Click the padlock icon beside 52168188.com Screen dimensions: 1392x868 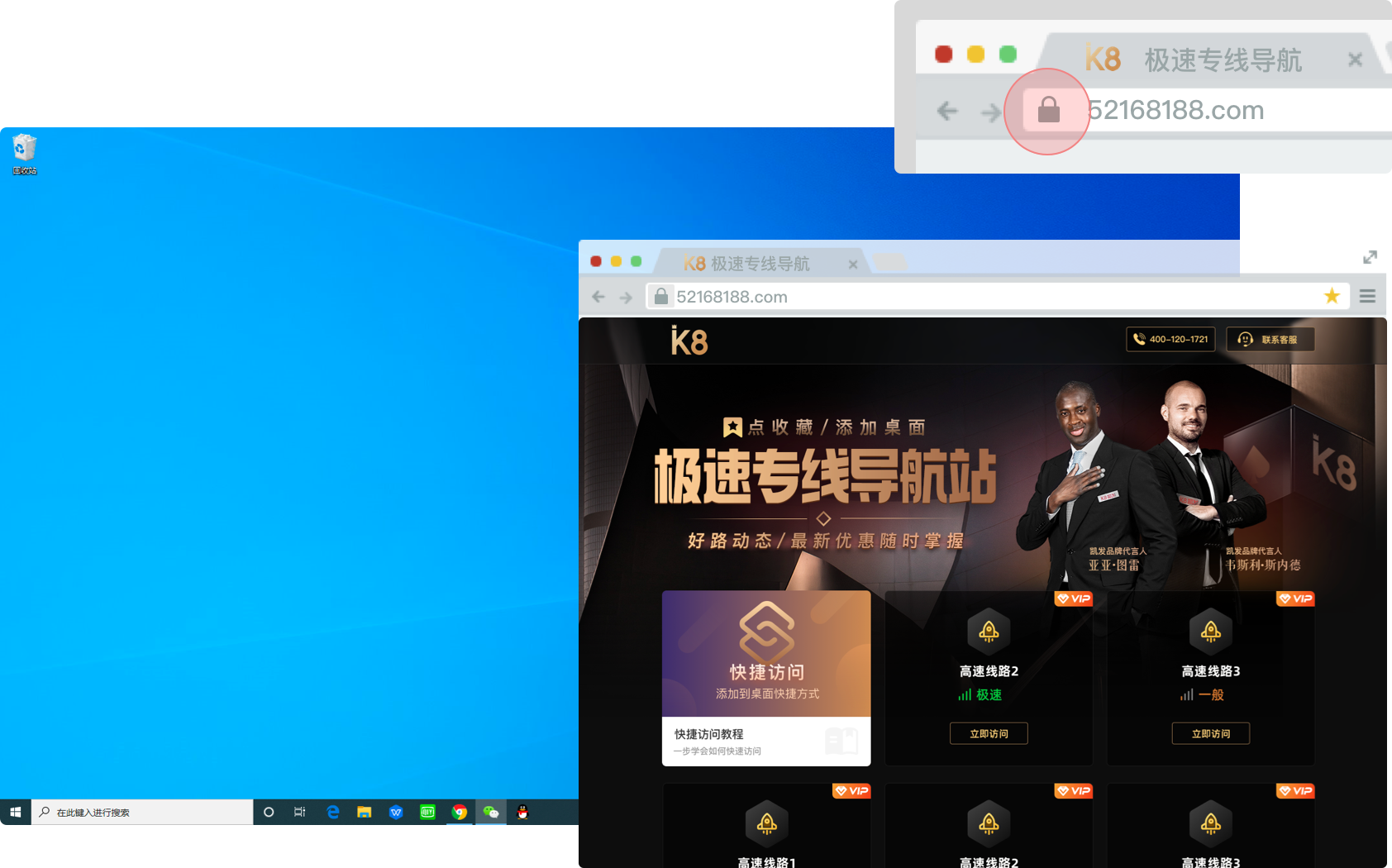click(660, 297)
